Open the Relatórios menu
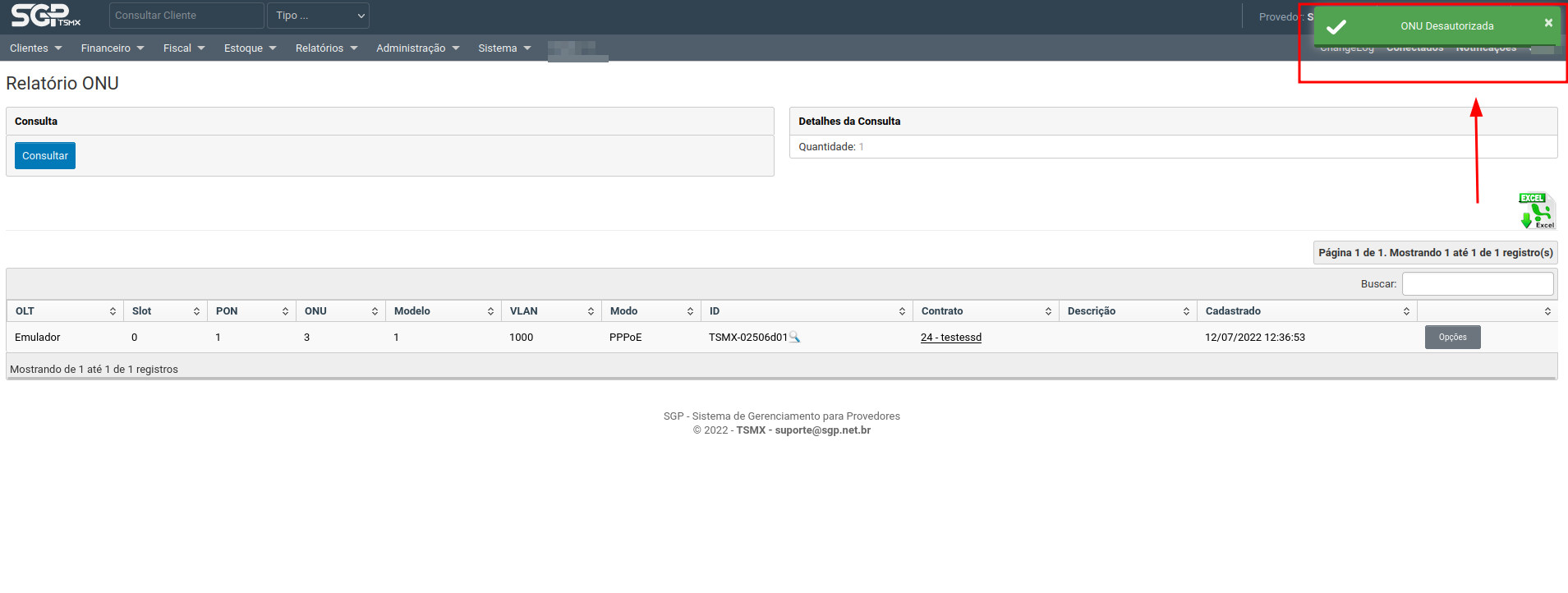 point(326,48)
